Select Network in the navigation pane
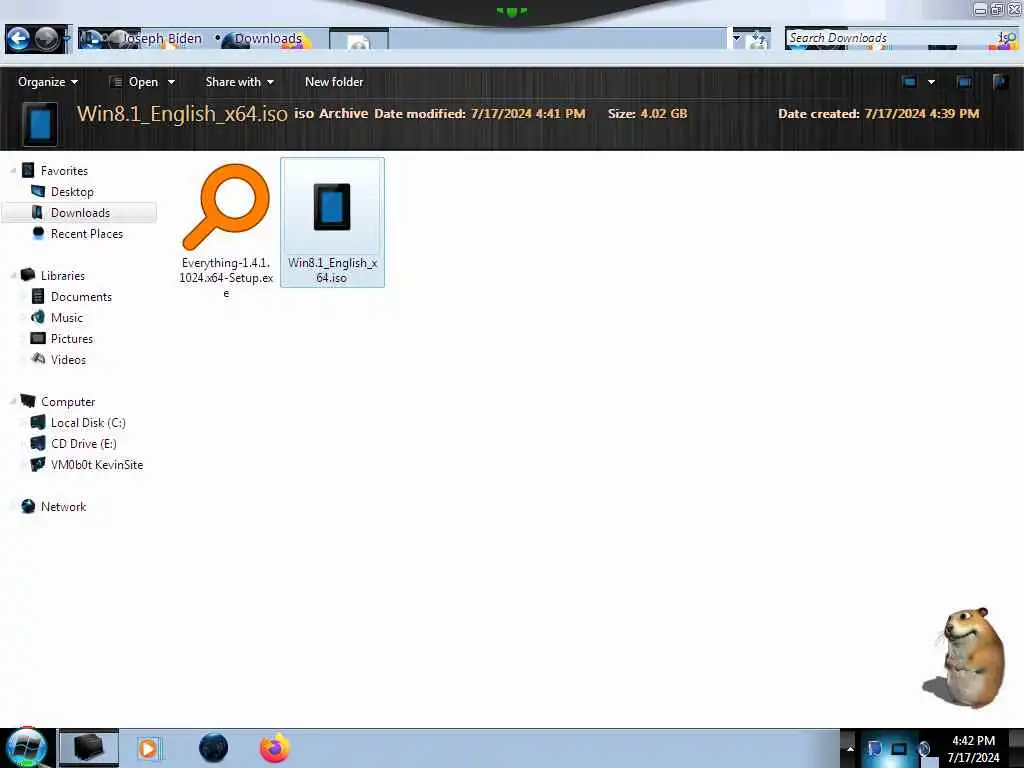 tap(63, 507)
